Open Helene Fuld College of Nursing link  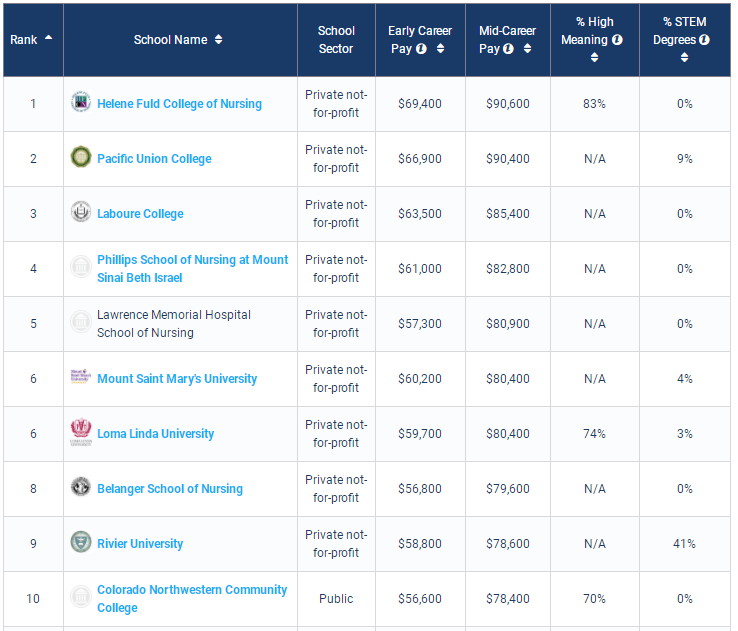pos(179,104)
